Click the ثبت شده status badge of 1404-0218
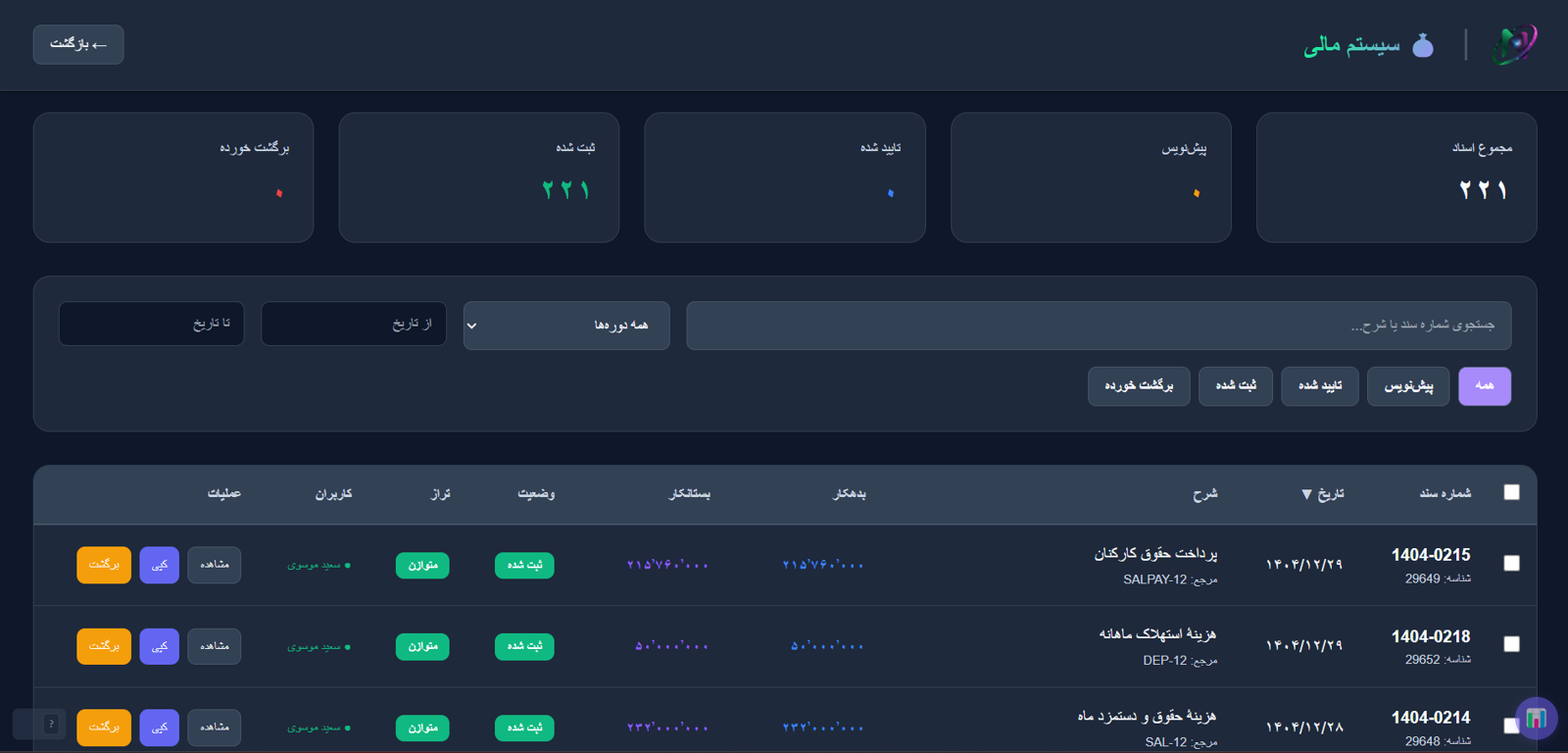1568x753 pixels. (524, 647)
